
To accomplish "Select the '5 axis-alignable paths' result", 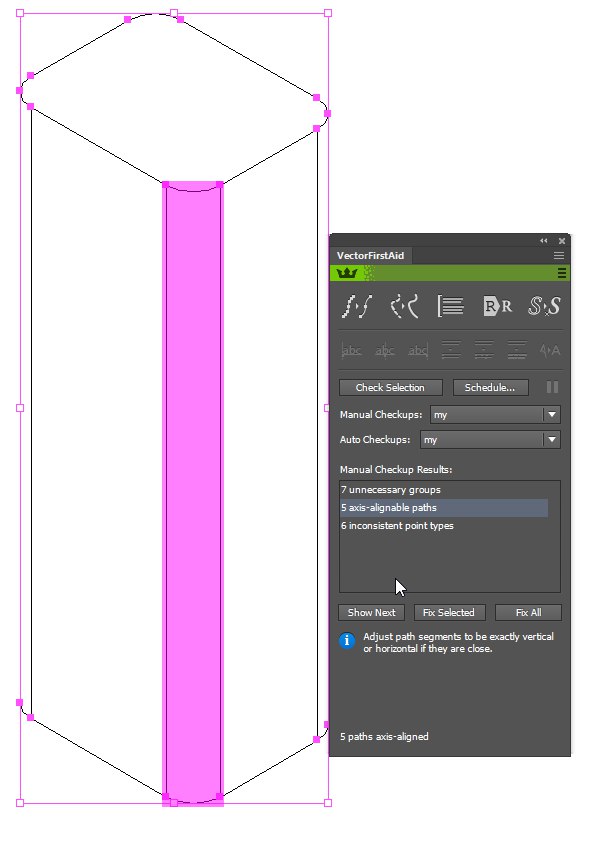I will click(444, 507).
